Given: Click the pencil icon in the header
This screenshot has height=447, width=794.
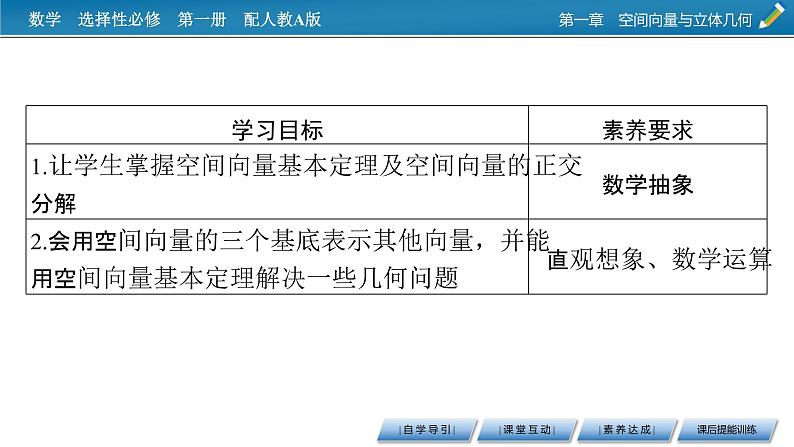Looking at the screenshot, I should (772, 17).
